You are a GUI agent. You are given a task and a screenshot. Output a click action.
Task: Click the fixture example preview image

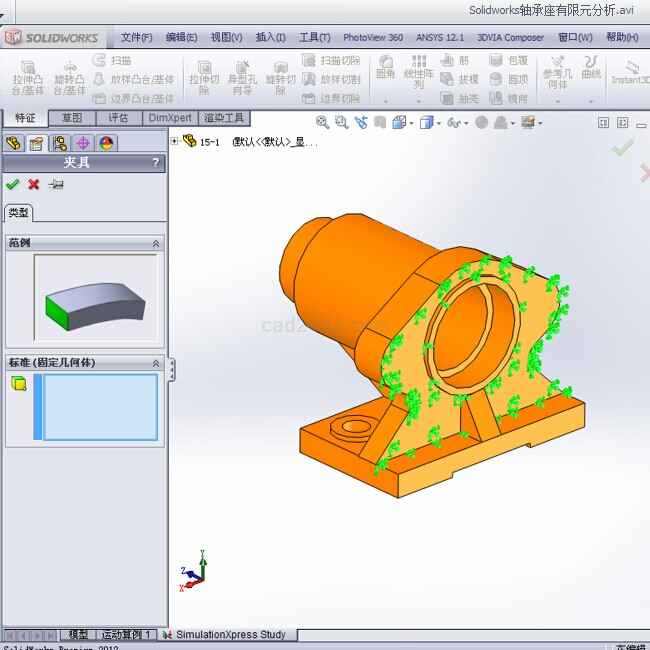coord(95,298)
